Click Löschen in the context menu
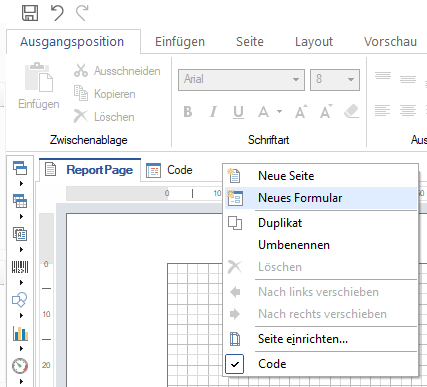Screen dimensions: 427x387 (321, 267)
